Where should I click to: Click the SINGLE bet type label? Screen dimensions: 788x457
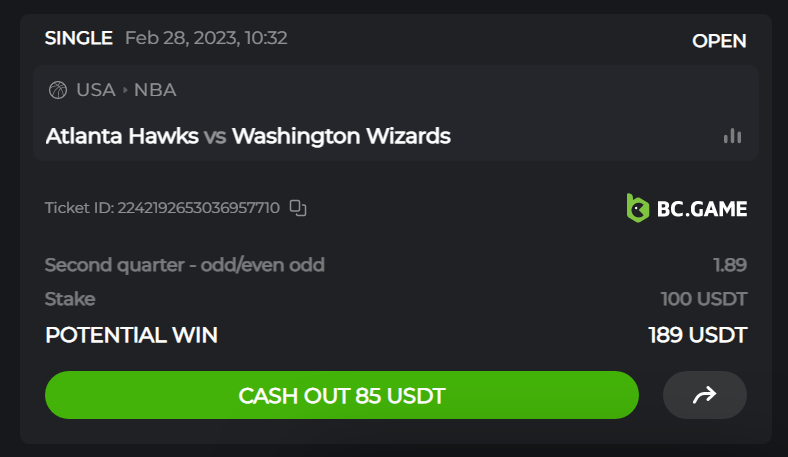coord(78,38)
